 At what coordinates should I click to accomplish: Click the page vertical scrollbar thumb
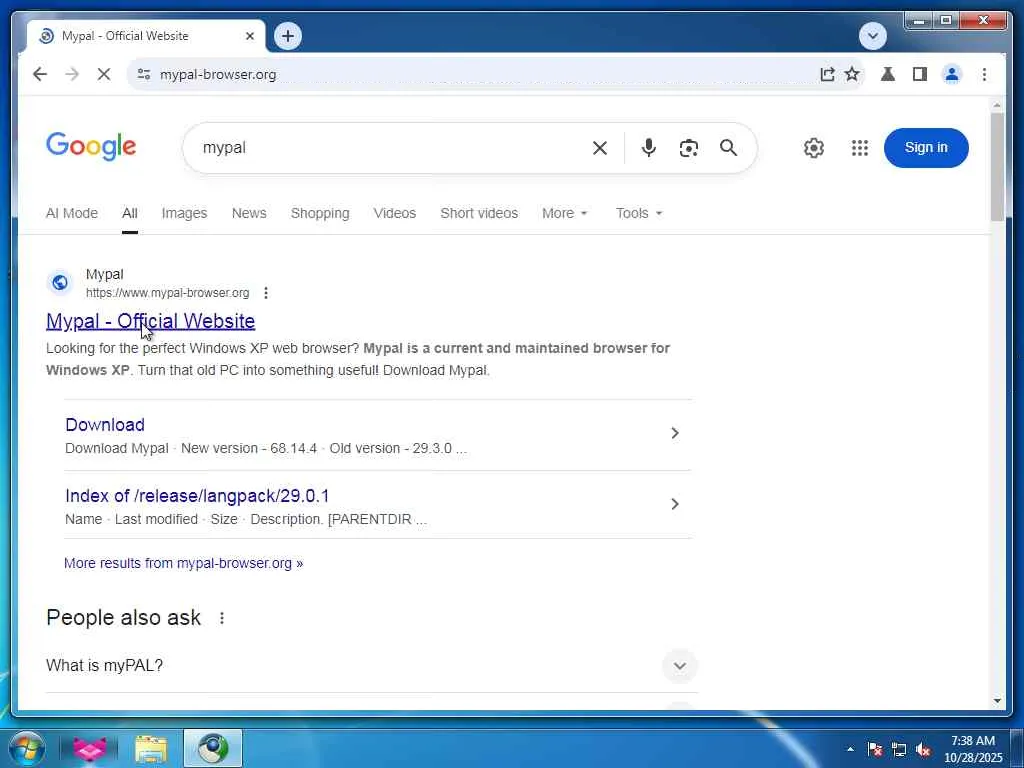click(997, 167)
